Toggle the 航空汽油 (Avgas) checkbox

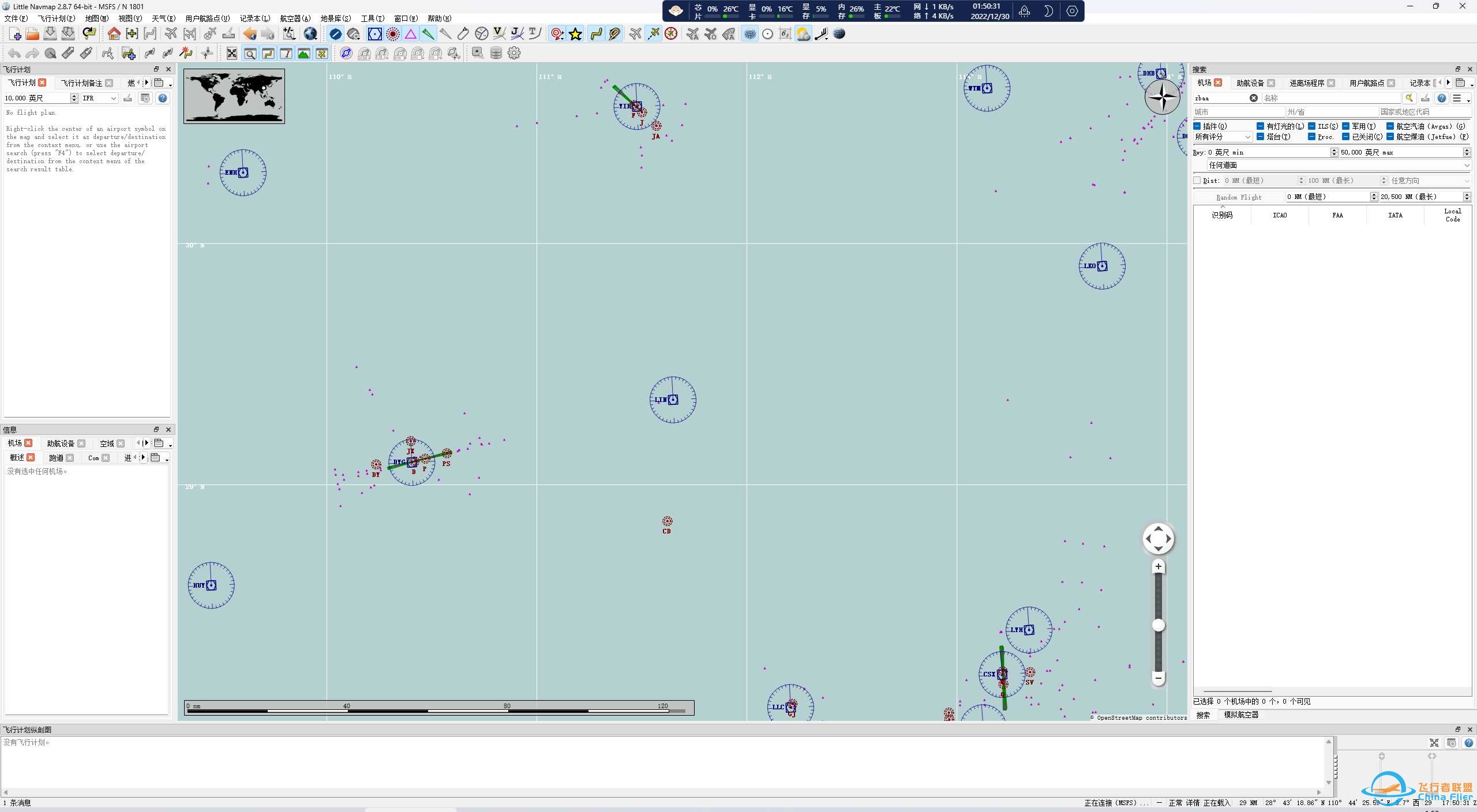[1390, 126]
